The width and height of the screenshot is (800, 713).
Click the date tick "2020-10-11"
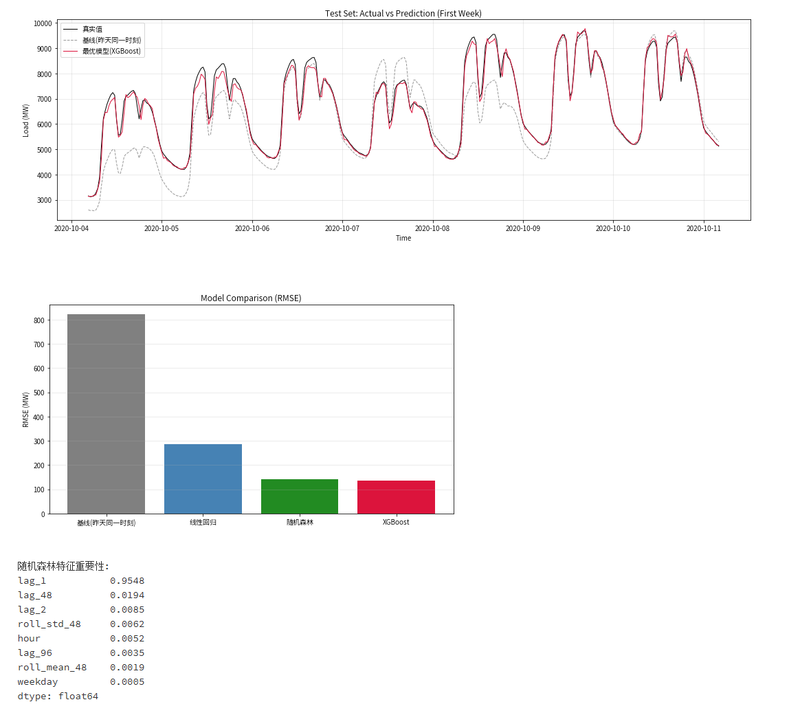(x=704, y=228)
